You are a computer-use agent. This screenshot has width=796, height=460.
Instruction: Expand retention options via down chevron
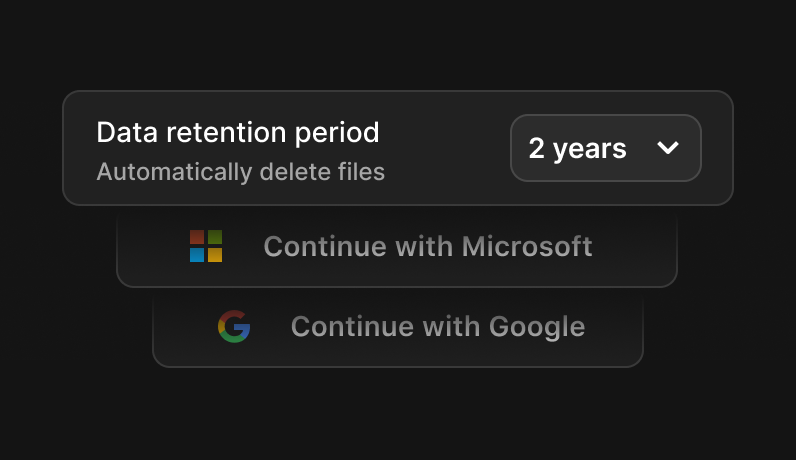coord(668,148)
